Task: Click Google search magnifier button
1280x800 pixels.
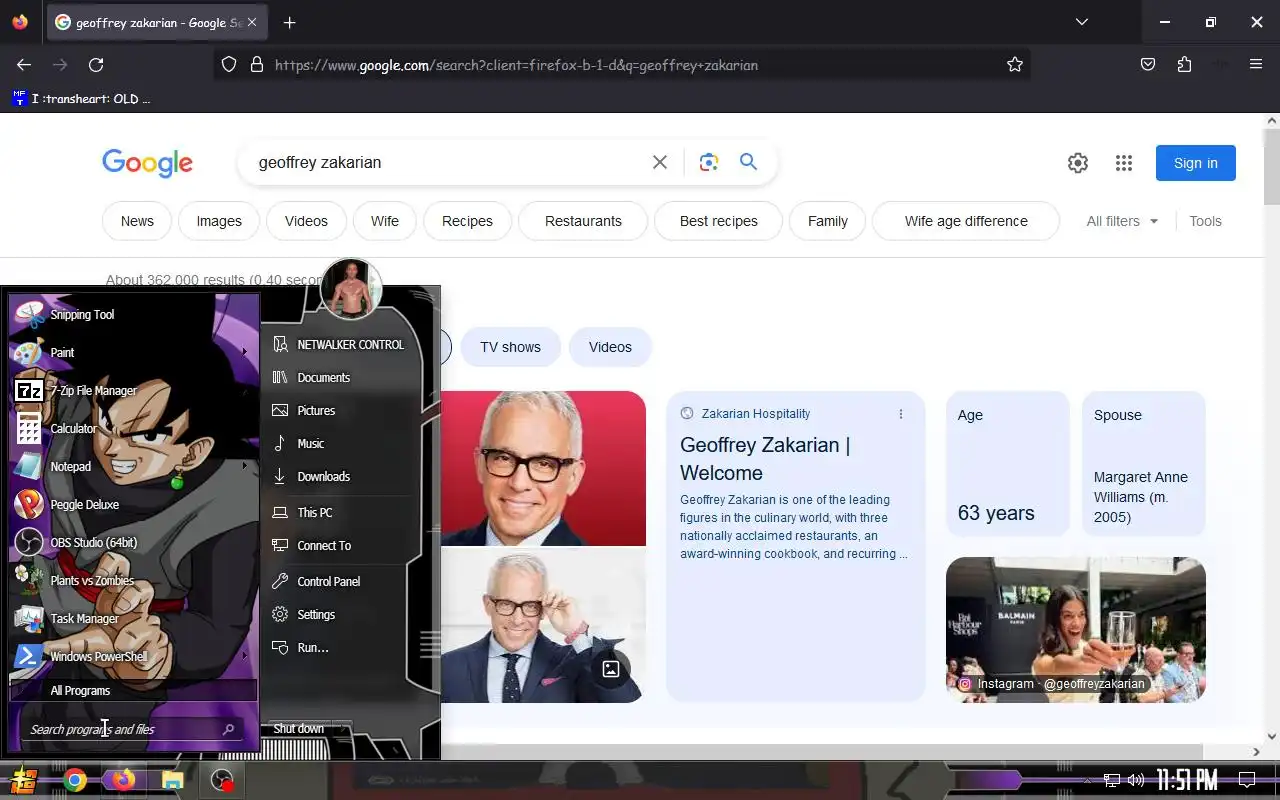Action: click(748, 162)
